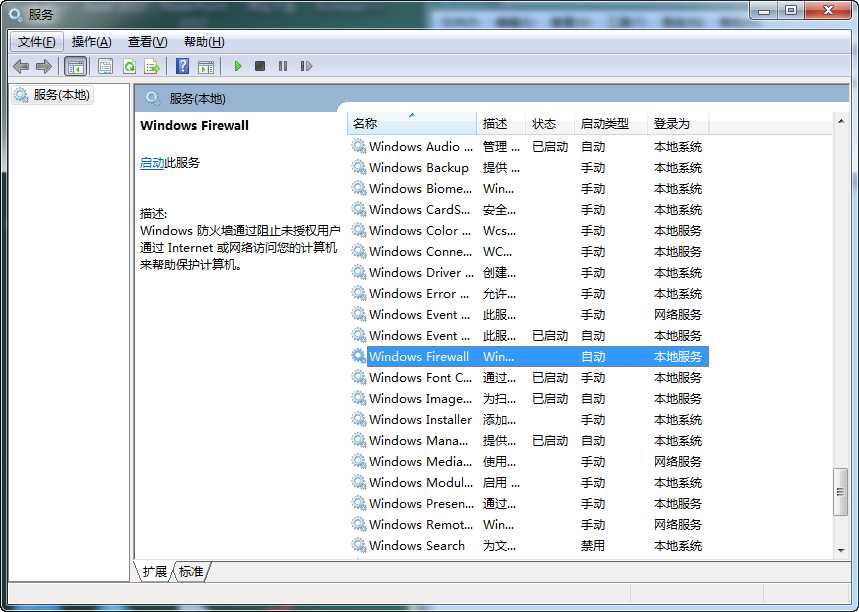Viewport: 859px width, 612px height.
Task: Click the Export list toolbar icon
Action: click(152, 66)
